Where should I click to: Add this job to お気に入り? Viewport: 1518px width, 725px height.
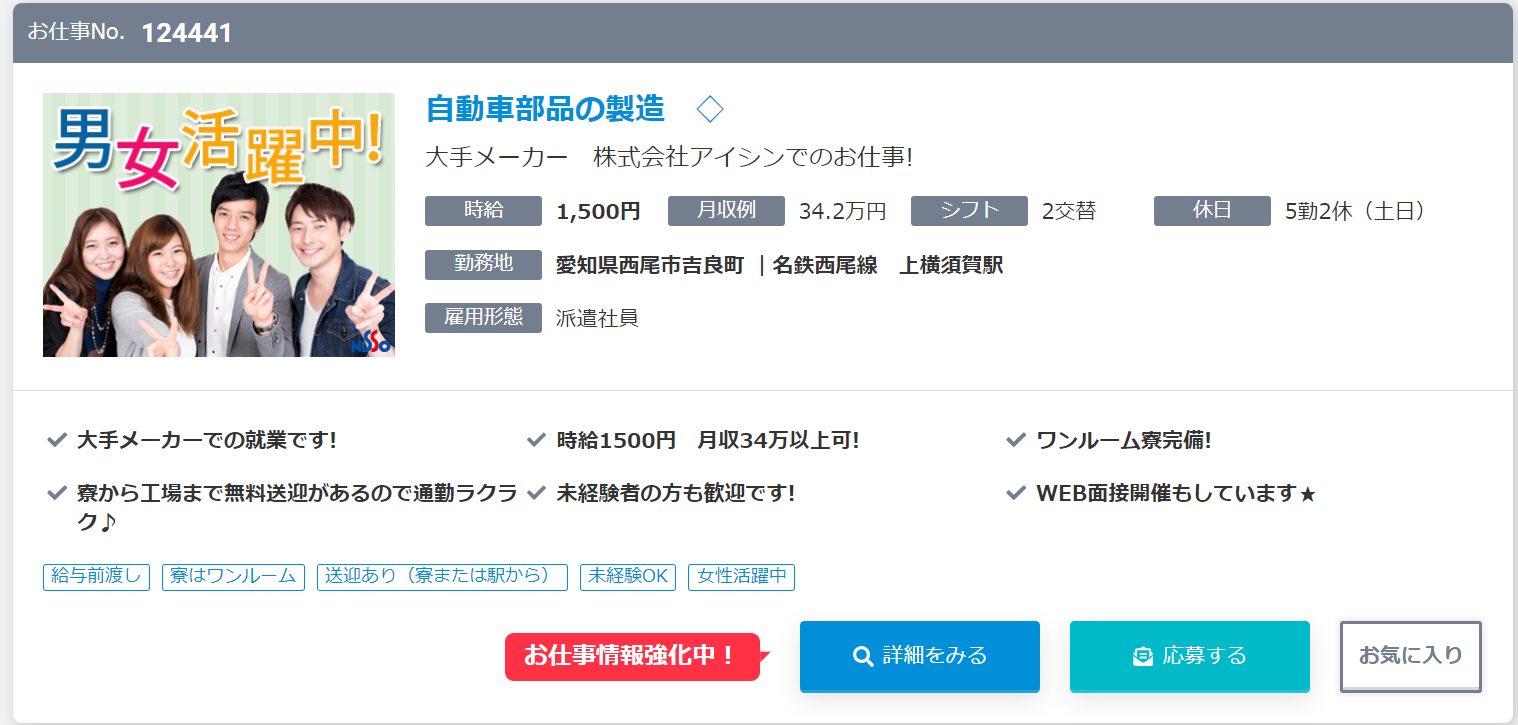click(x=1410, y=656)
